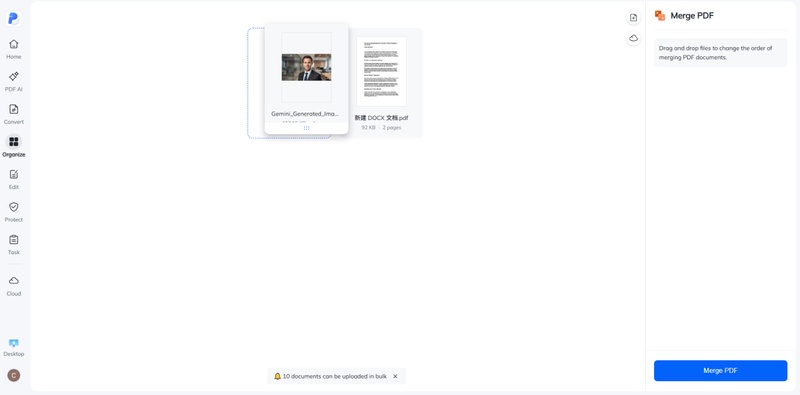This screenshot has width=800, height=395.
Task: Select the Organize section
Action: pyautogui.click(x=14, y=147)
